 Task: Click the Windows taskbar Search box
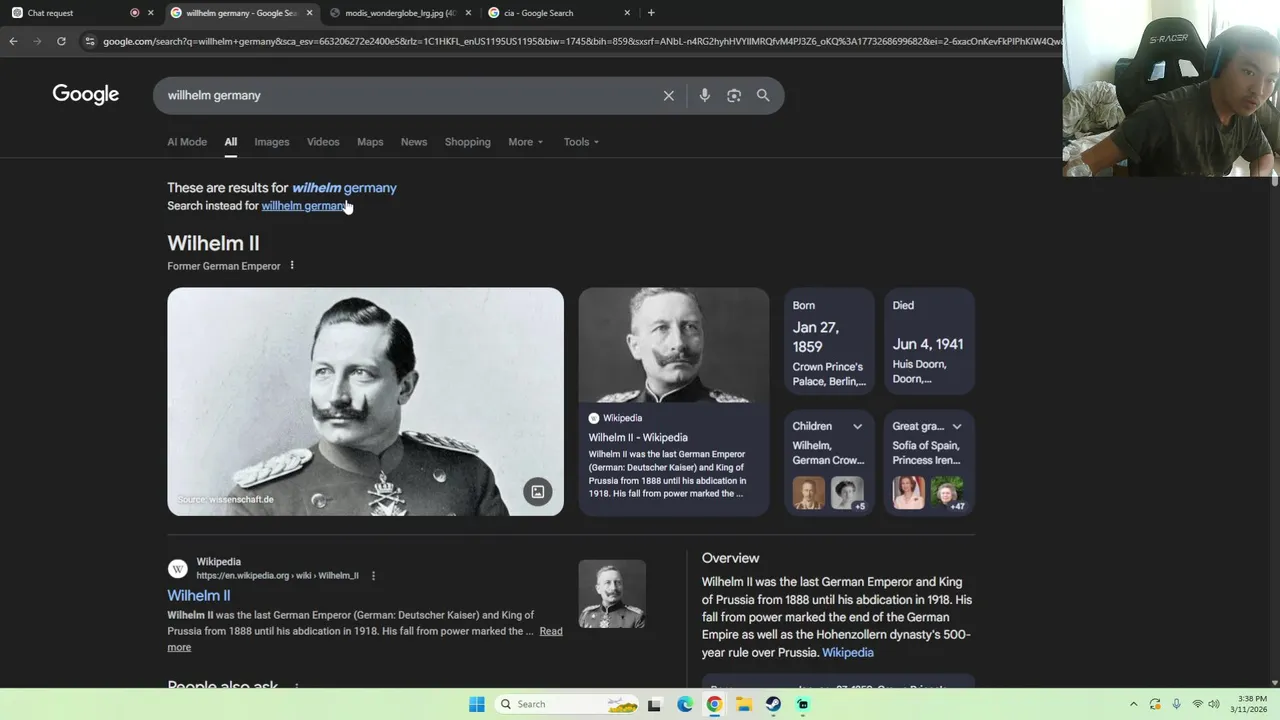[568, 704]
